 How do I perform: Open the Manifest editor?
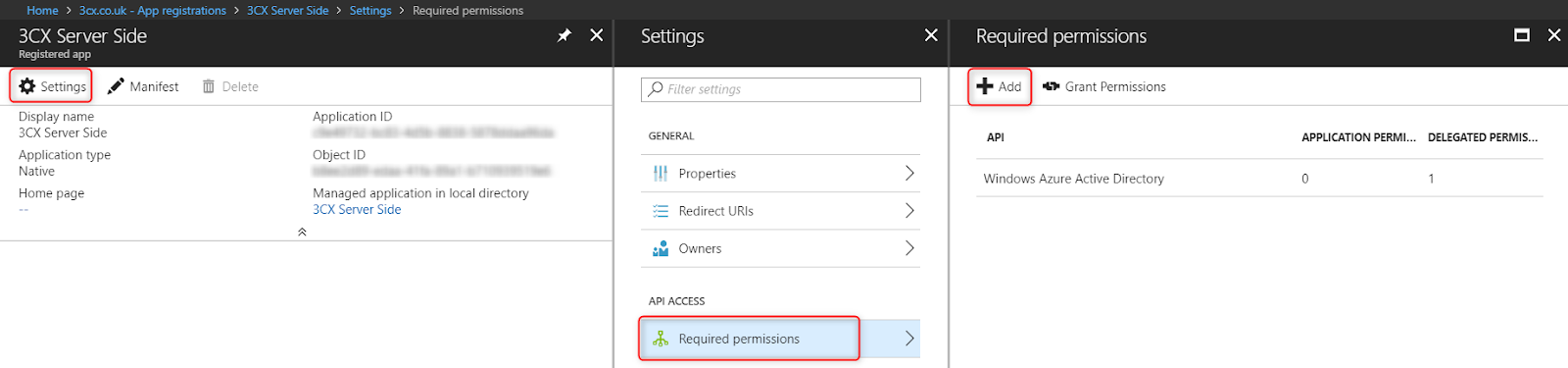(143, 86)
